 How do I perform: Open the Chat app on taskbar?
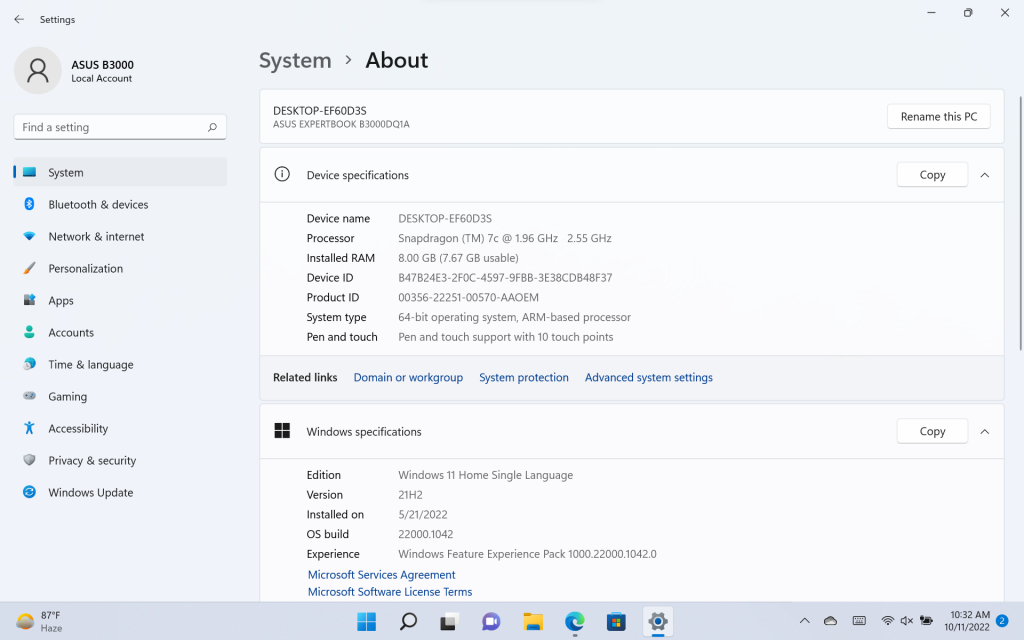point(490,622)
